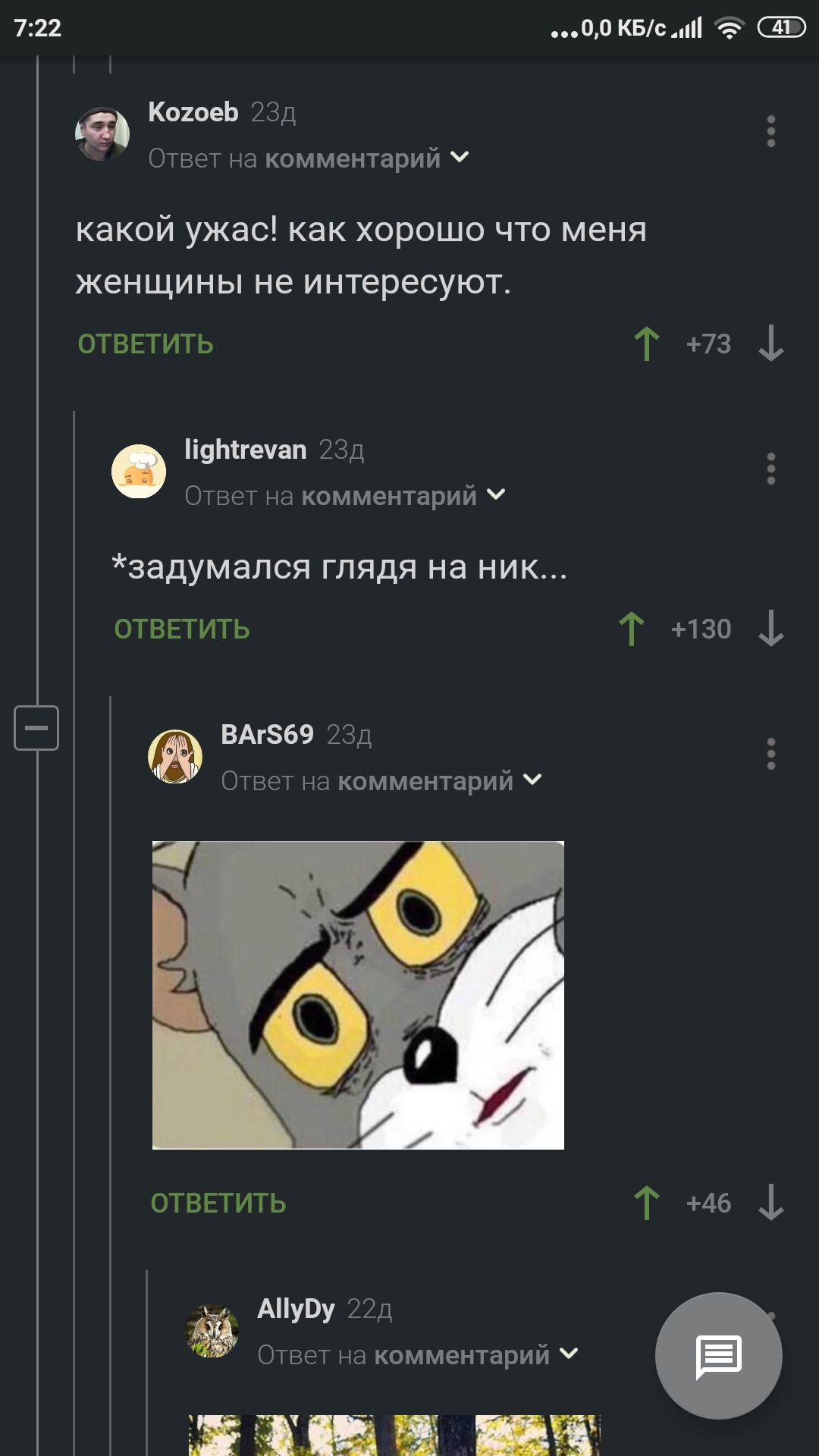Downvote BArS69's comment

[x=771, y=1203]
